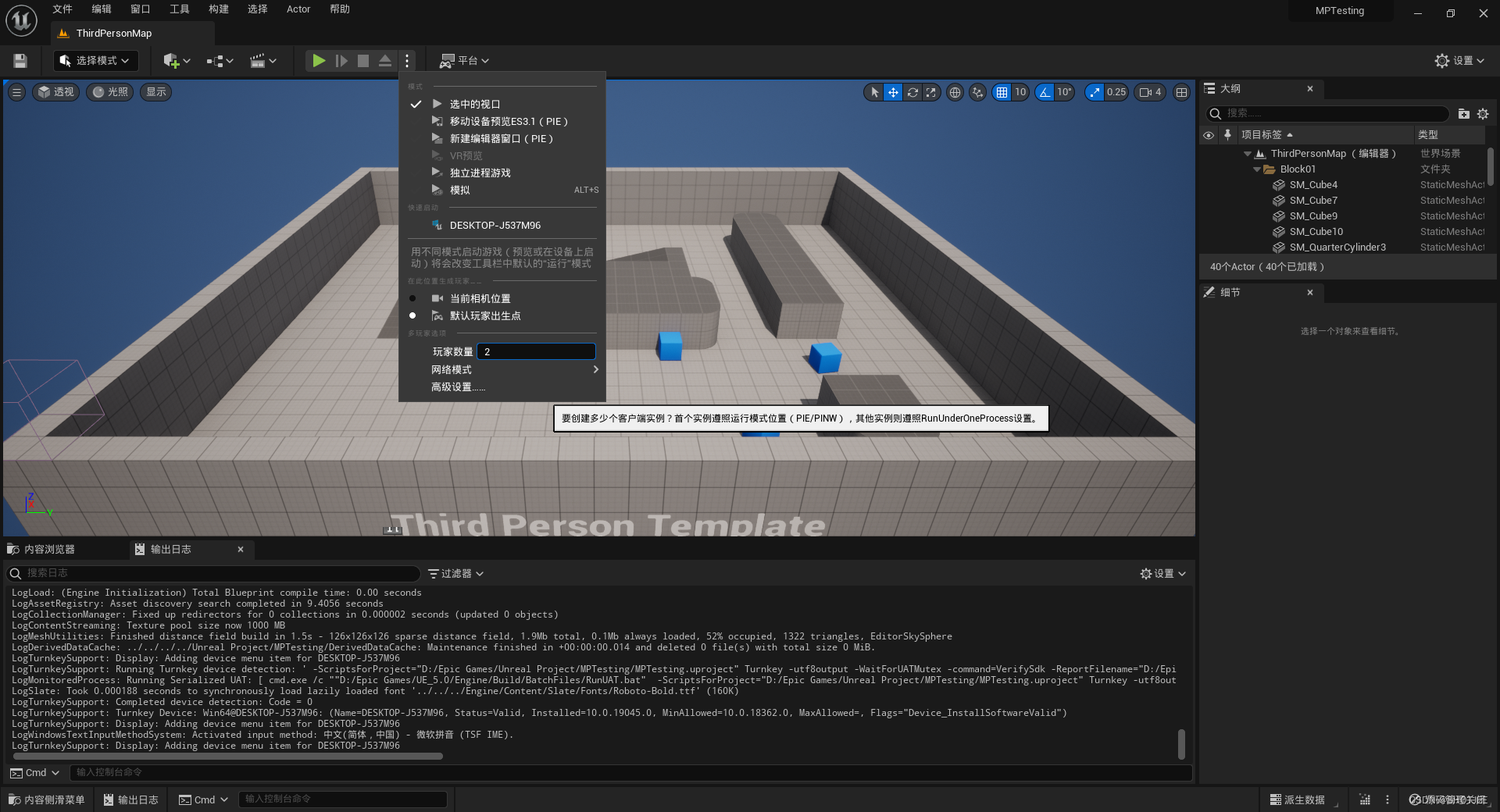Open the output log 设置 dropdown
The height and width of the screenshot is (812, 1500).
(x=1163, y=573)
